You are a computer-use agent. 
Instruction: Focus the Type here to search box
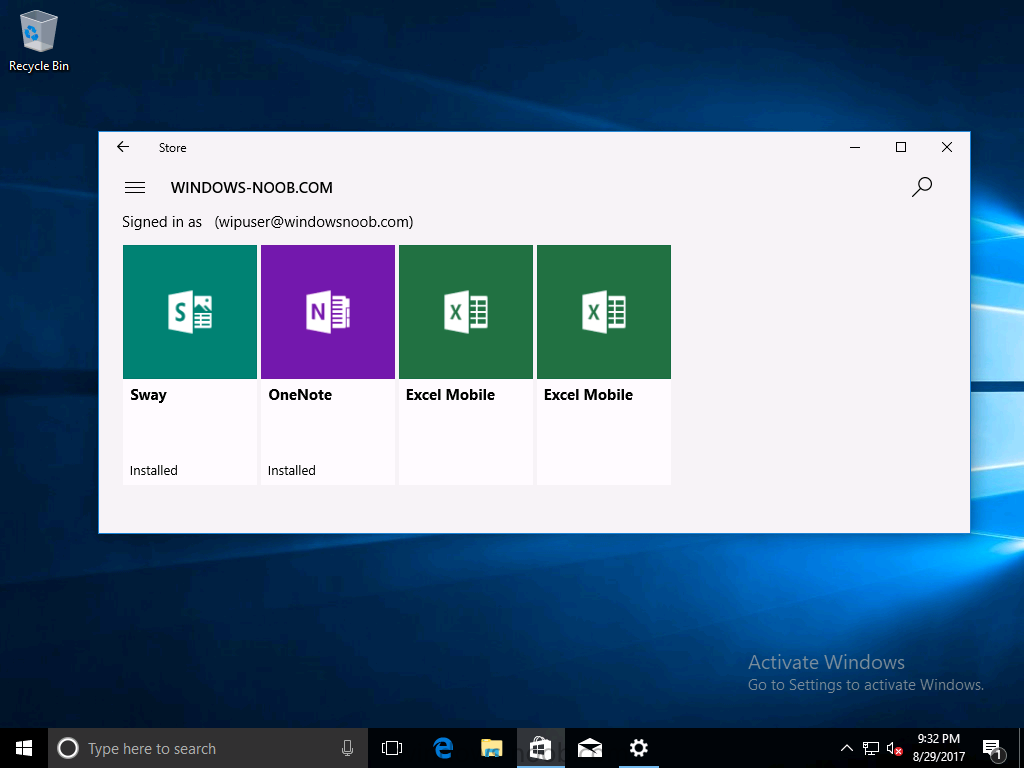point(208,748)
